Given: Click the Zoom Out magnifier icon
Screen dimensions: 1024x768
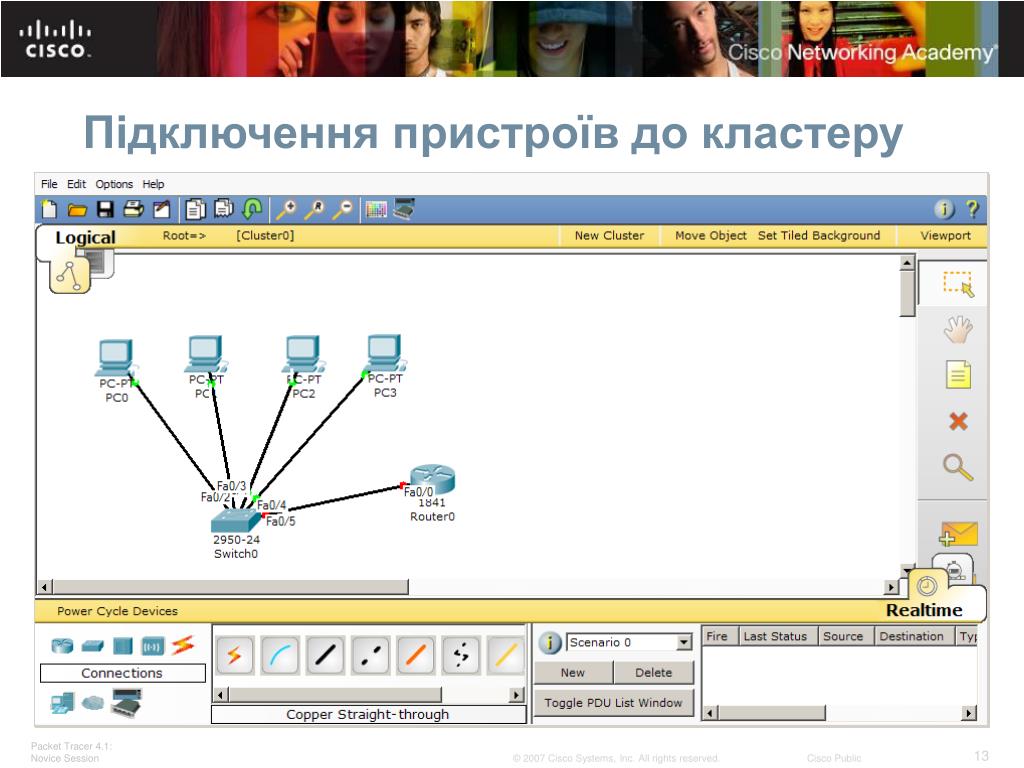Looking at the screenshot, I should click(343, 209).
